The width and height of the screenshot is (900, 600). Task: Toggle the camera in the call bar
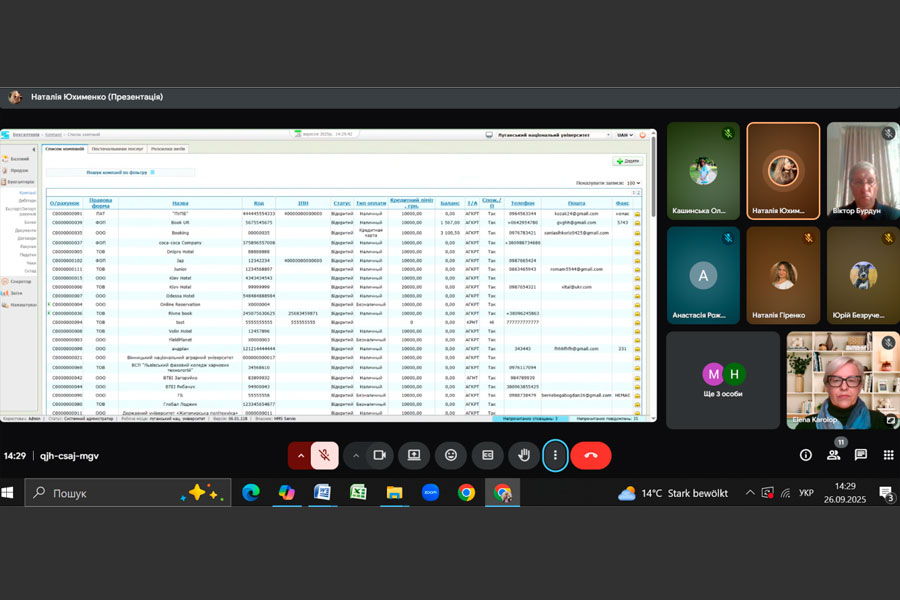[379, 455]
